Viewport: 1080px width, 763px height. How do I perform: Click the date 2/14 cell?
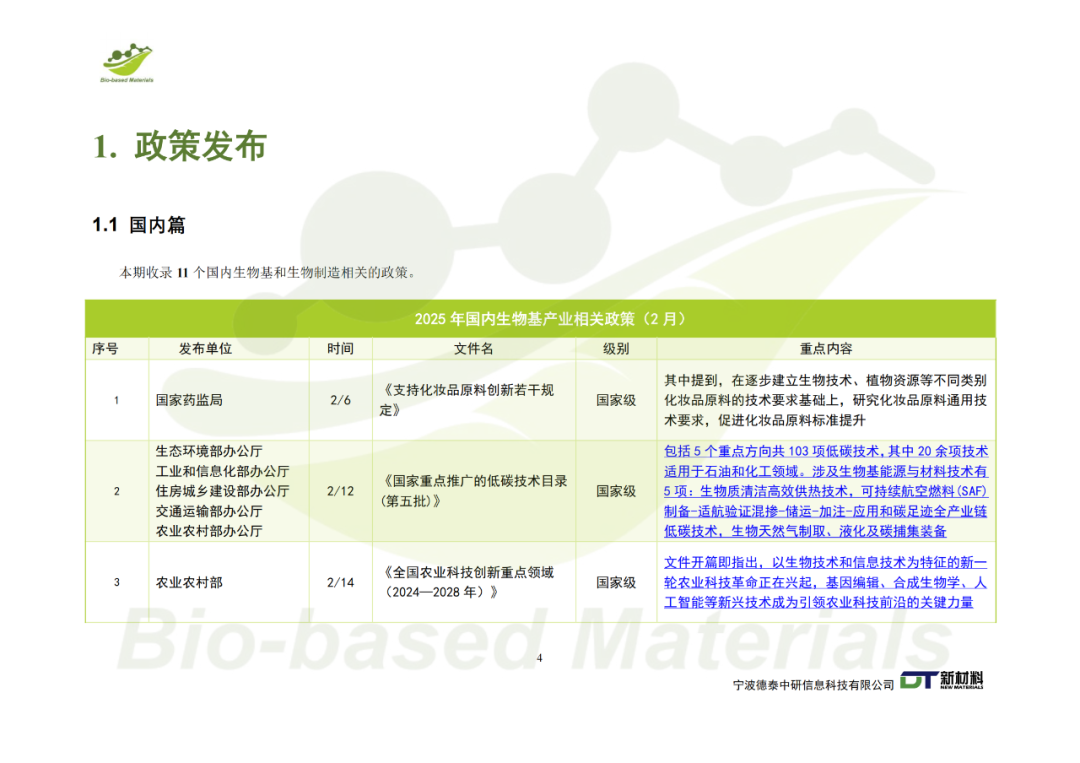point(340,582)
